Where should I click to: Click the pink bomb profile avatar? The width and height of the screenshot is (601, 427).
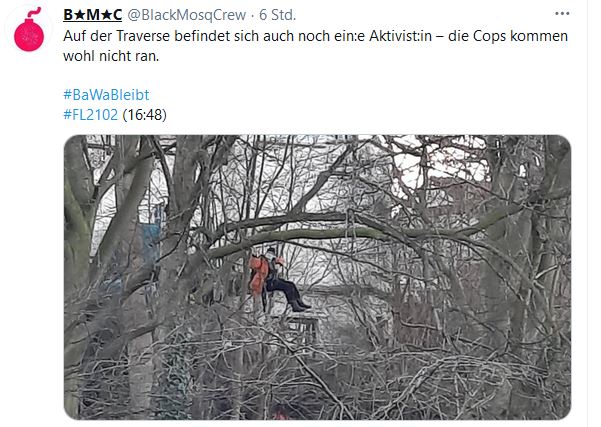point(29,30)
